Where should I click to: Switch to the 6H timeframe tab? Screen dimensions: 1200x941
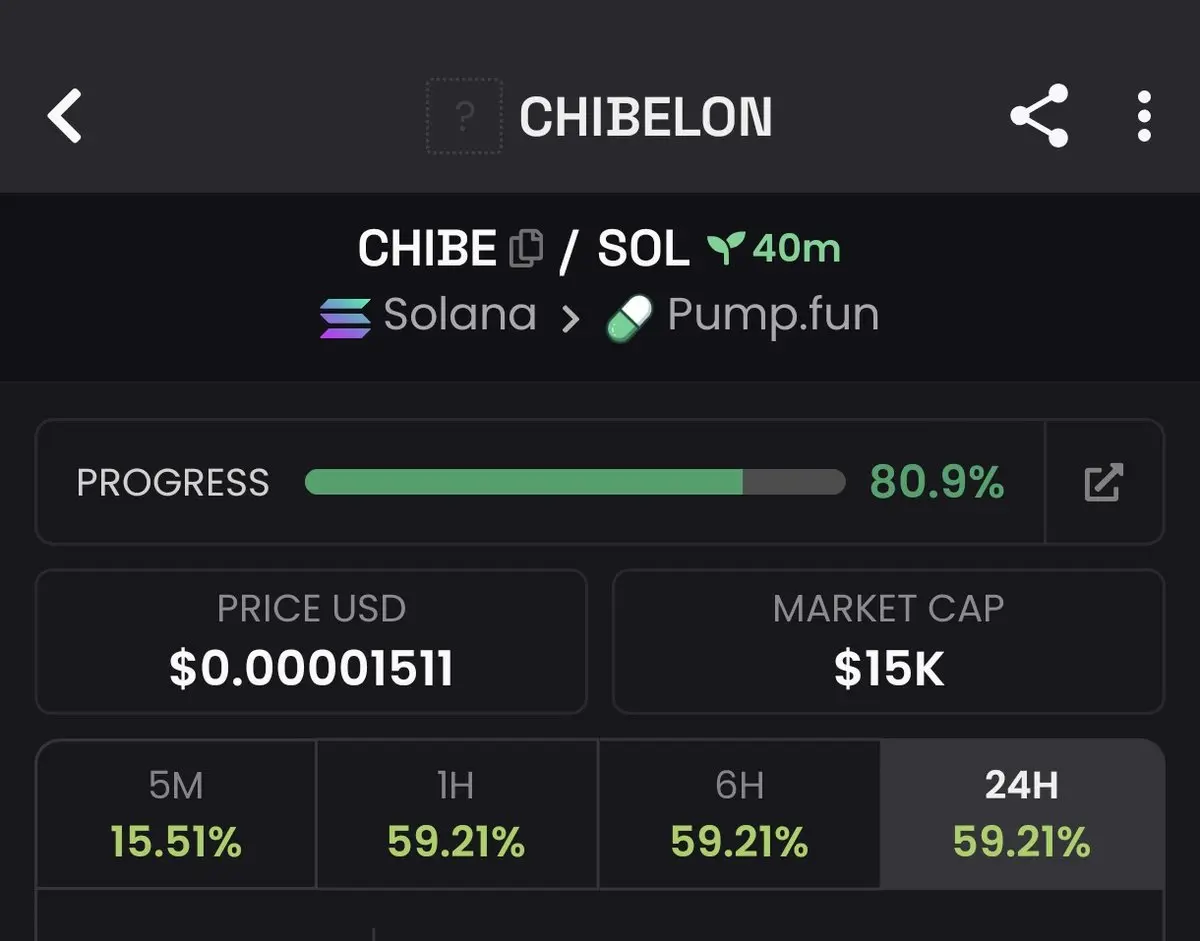[x=739, y=814]
